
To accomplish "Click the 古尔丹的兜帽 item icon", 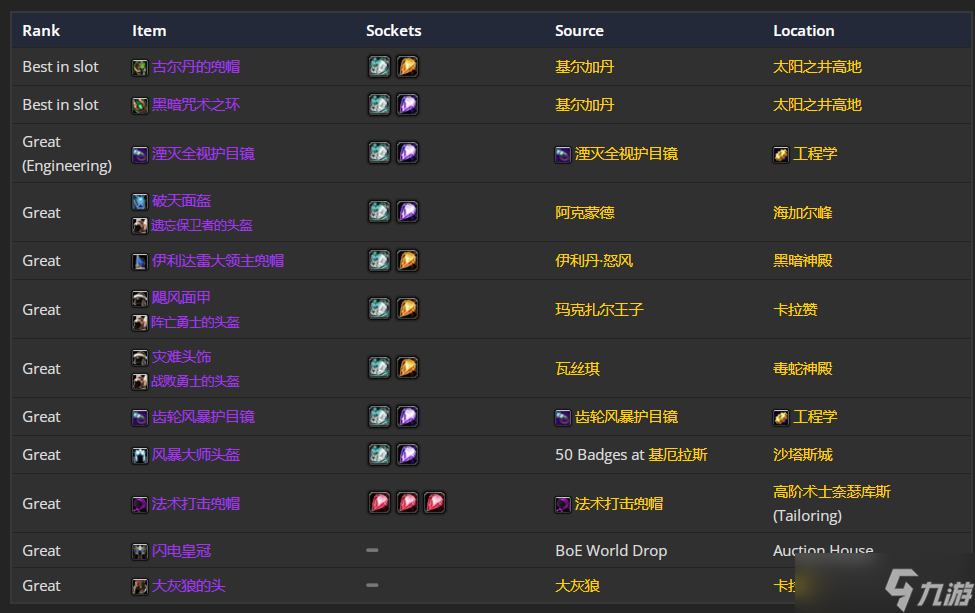I will click(x=140, y=67).
